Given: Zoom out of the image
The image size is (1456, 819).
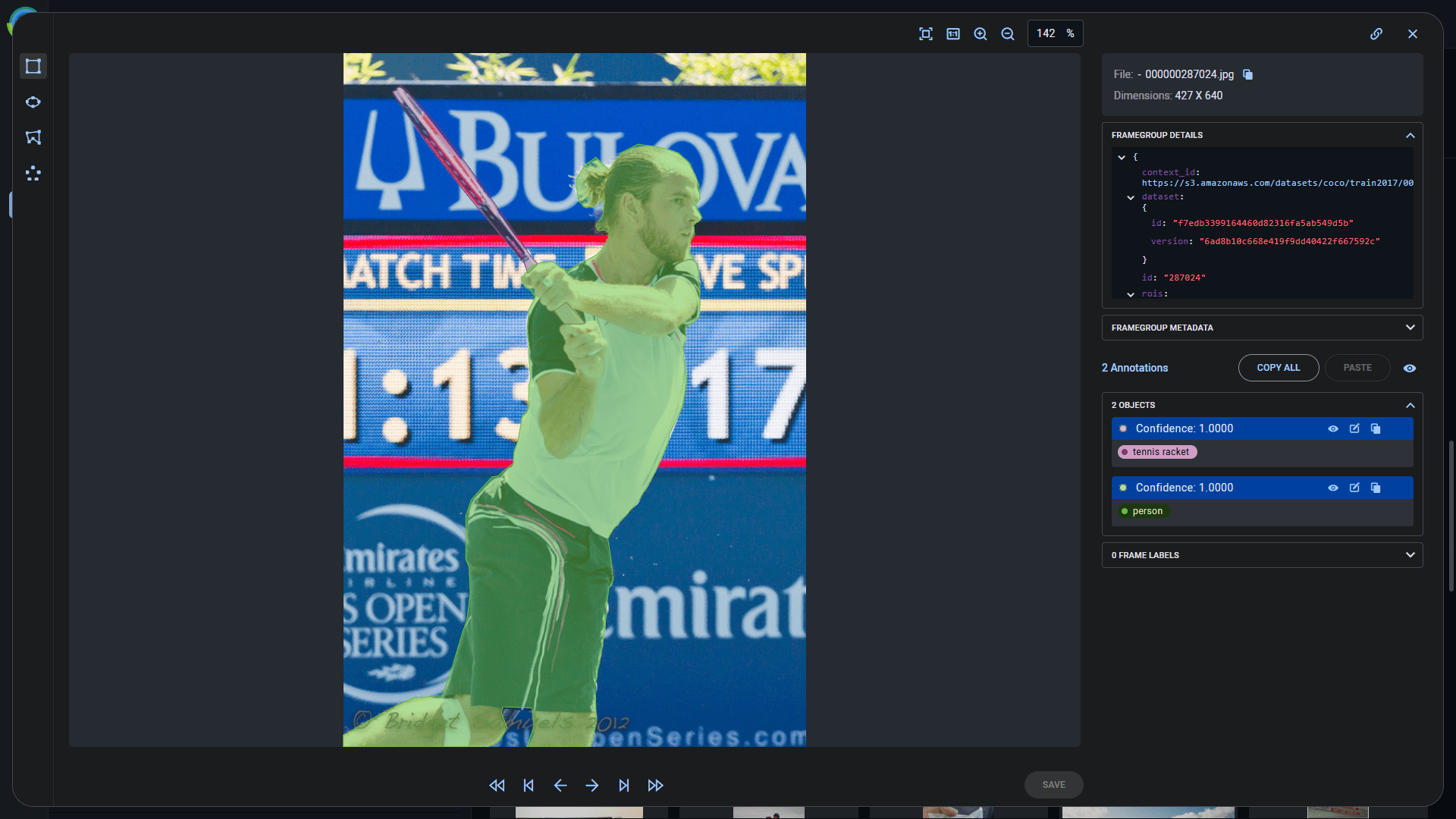Looking at the screenshot, I should pos(1007,33).
